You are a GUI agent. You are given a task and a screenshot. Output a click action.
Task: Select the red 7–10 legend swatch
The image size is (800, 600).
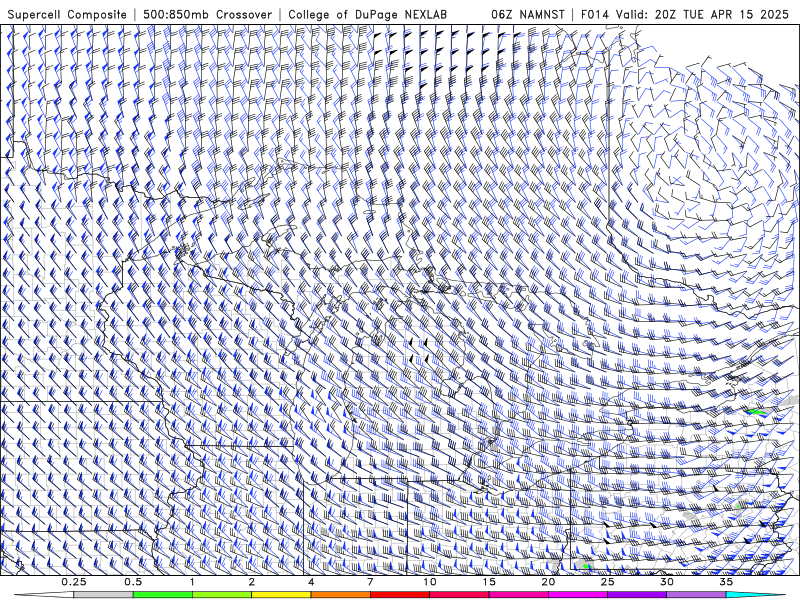(x=400, y=595)
